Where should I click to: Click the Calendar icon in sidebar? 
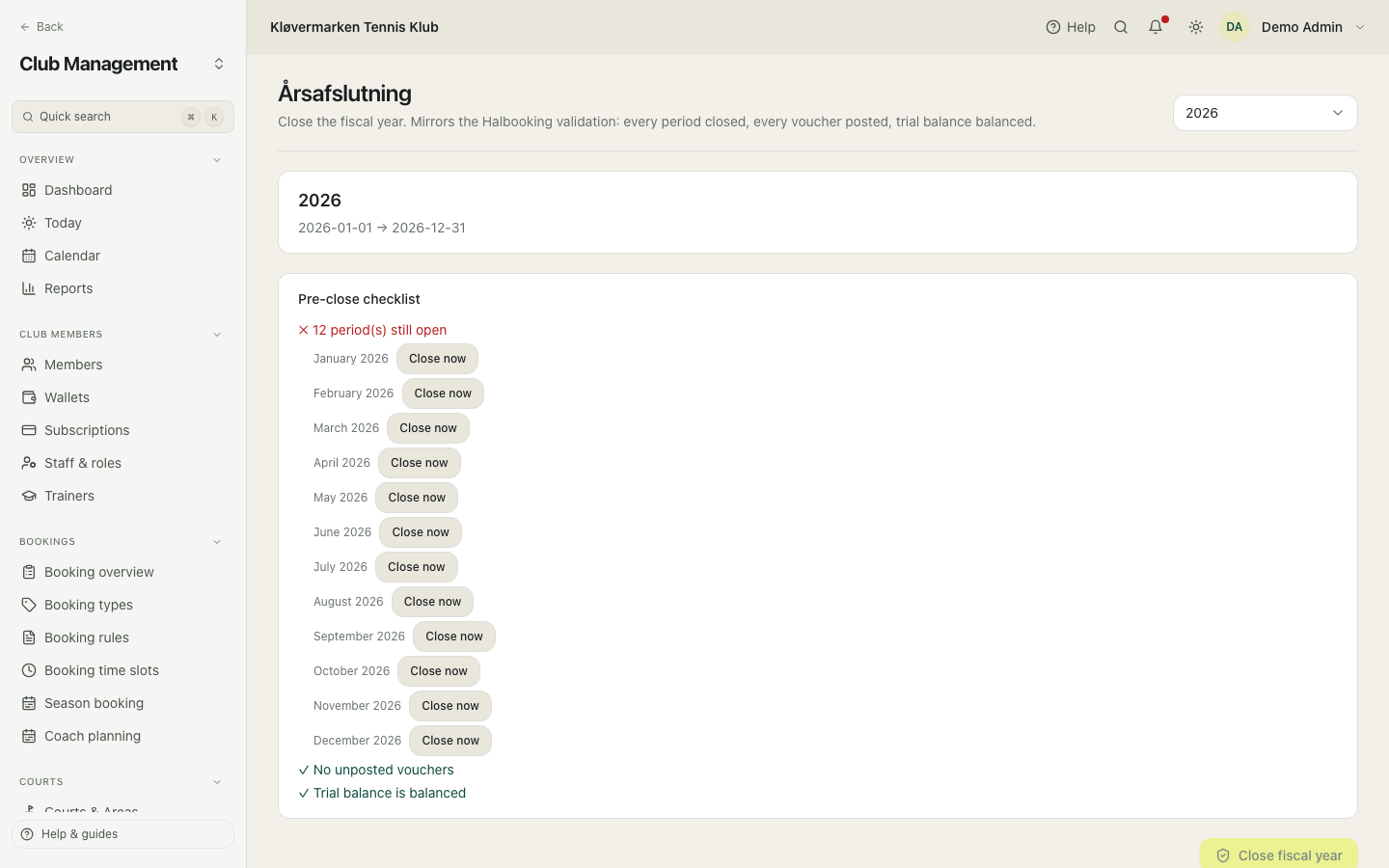click(29, 256)
